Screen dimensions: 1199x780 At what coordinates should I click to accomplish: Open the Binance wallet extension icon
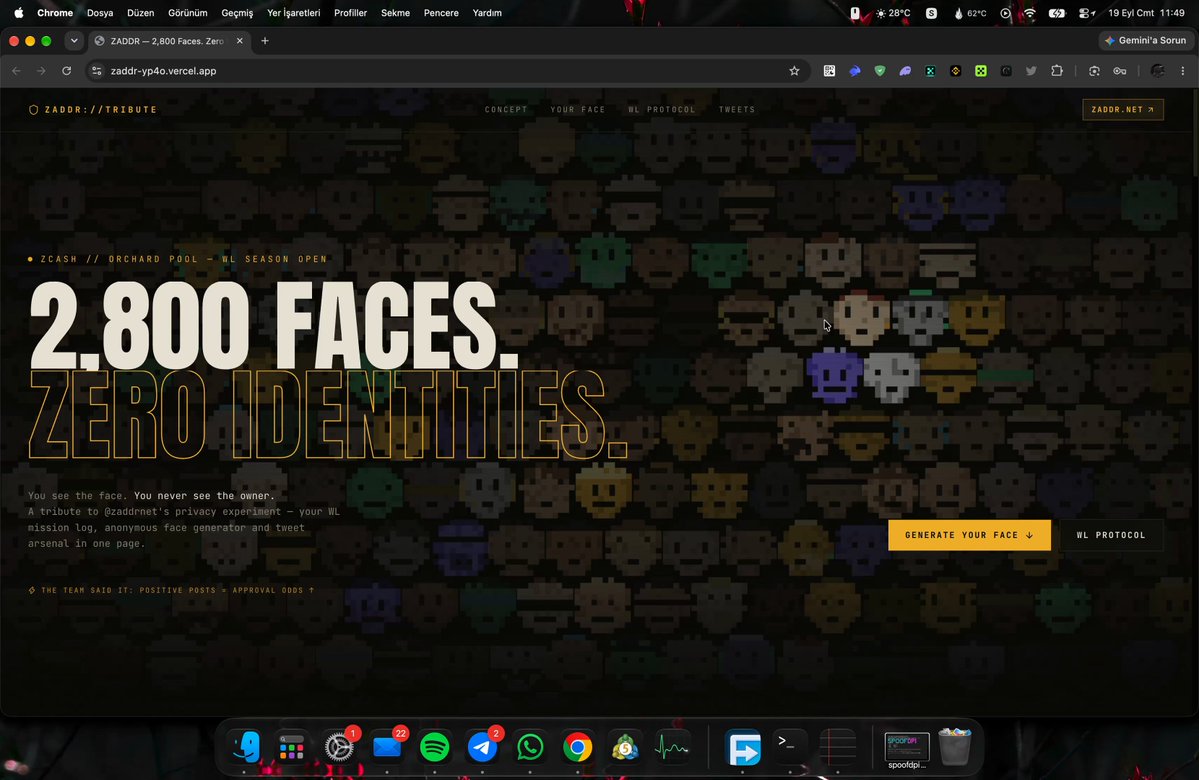click(x=955, y=71)
